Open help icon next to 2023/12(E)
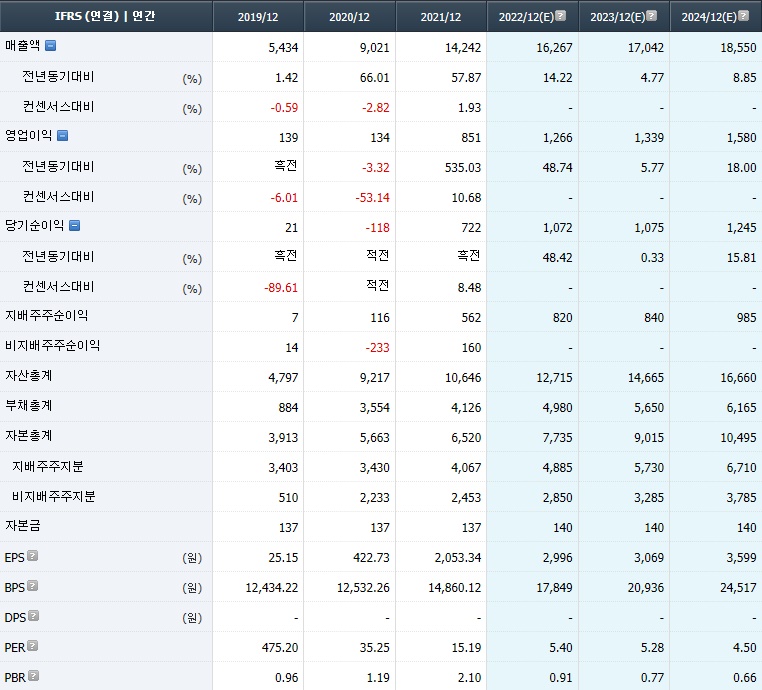Image resolution: width=762 pixels, height=690 pixels. pyautogui.click(x=652, y=16)
